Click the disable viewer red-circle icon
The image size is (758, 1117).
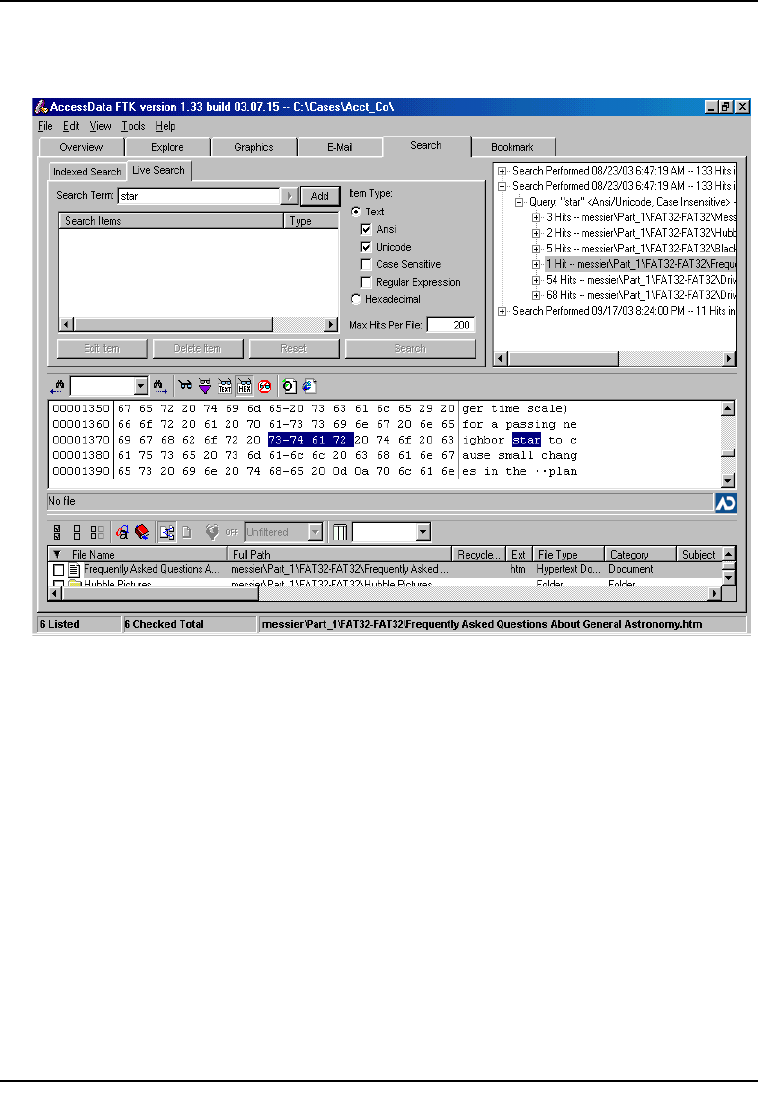pyautogui.click(x=264, y=386)
